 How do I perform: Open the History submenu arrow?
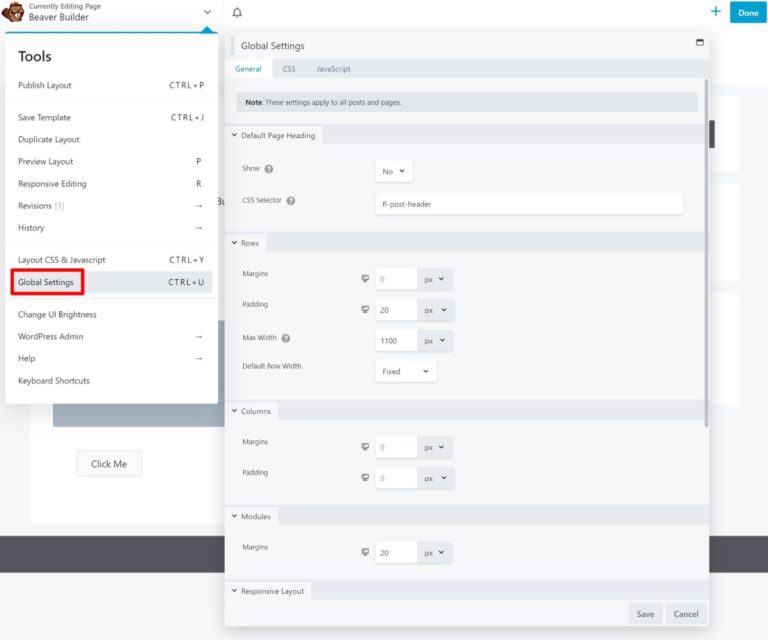[199, 228]
